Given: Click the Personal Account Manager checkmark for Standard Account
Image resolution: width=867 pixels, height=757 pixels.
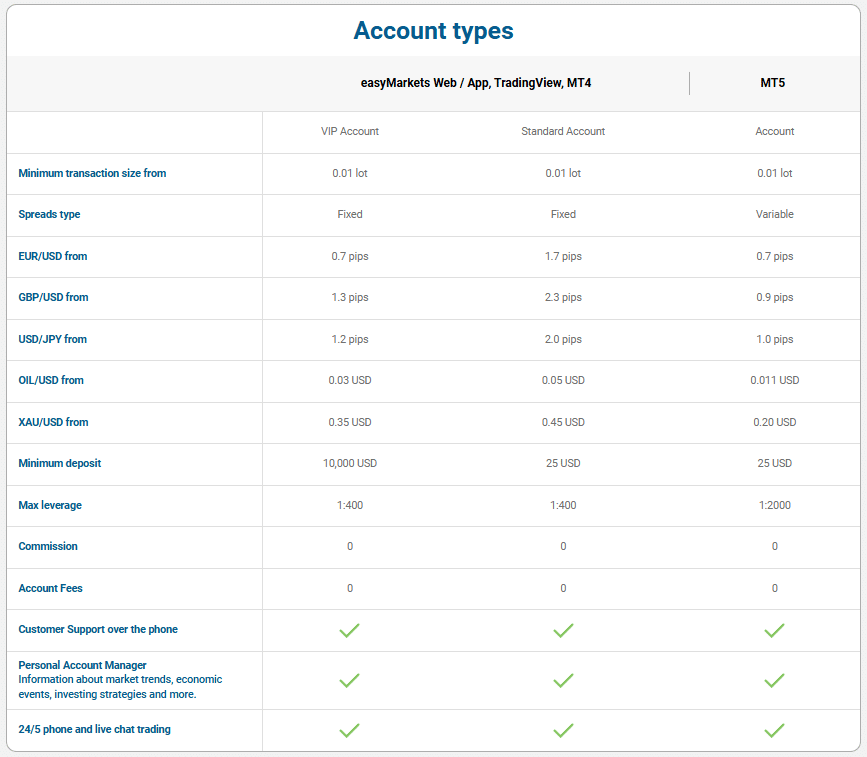Looking at the screenshot, I should coord(563,680).
